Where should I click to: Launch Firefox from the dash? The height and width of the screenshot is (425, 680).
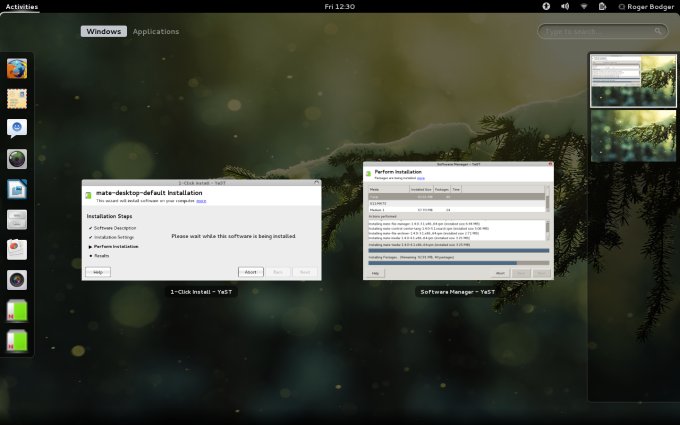tap(17, 69)
